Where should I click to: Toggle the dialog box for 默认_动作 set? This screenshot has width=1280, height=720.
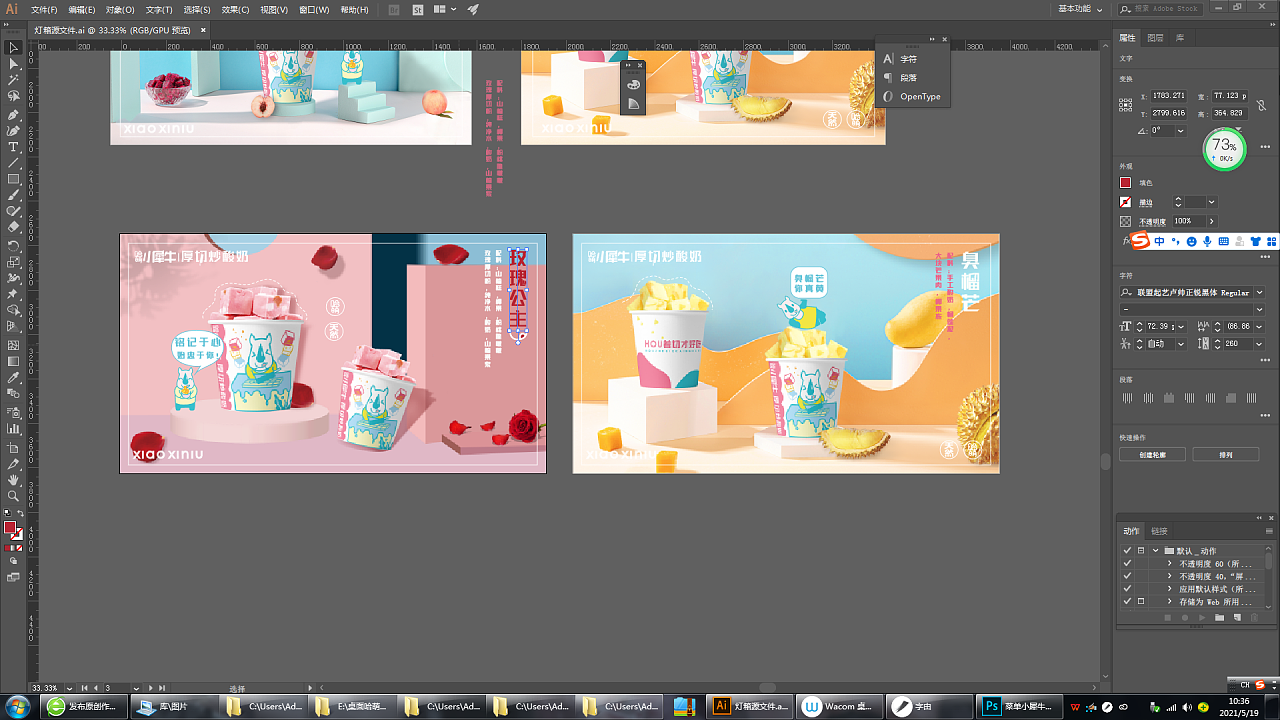pos(1141,550)
